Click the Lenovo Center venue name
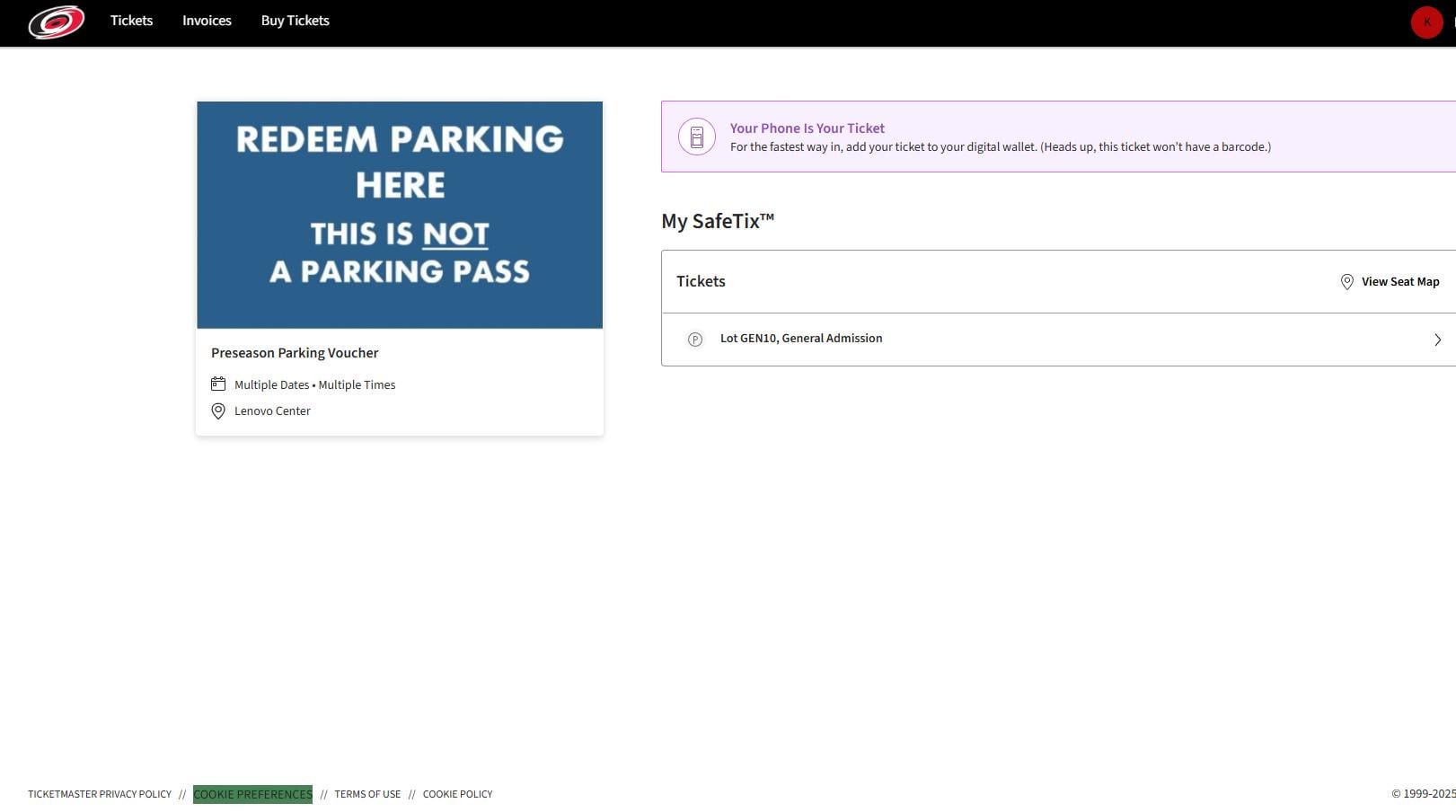The image size is (1456, 812). 272,410
